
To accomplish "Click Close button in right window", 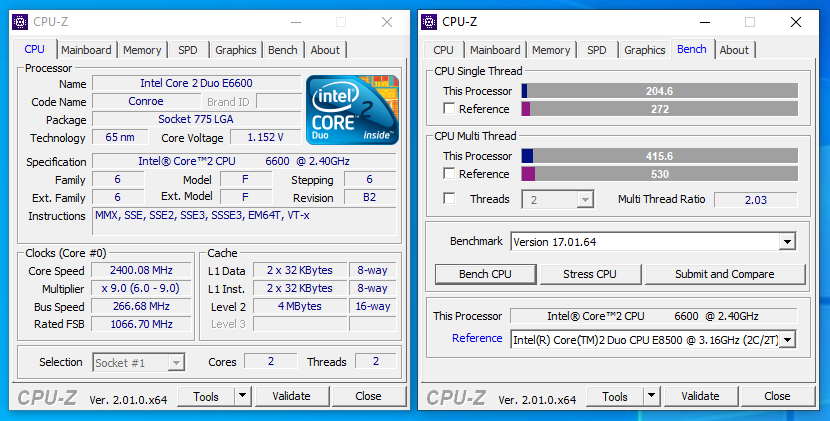I will tap(777, 396).
